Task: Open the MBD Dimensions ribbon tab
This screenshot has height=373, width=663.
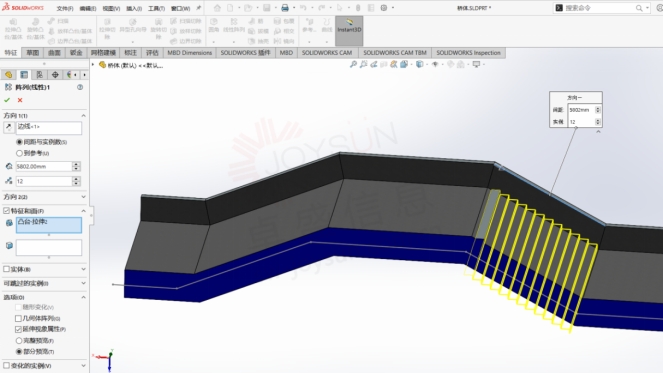Action: click(x=189, y=53)
